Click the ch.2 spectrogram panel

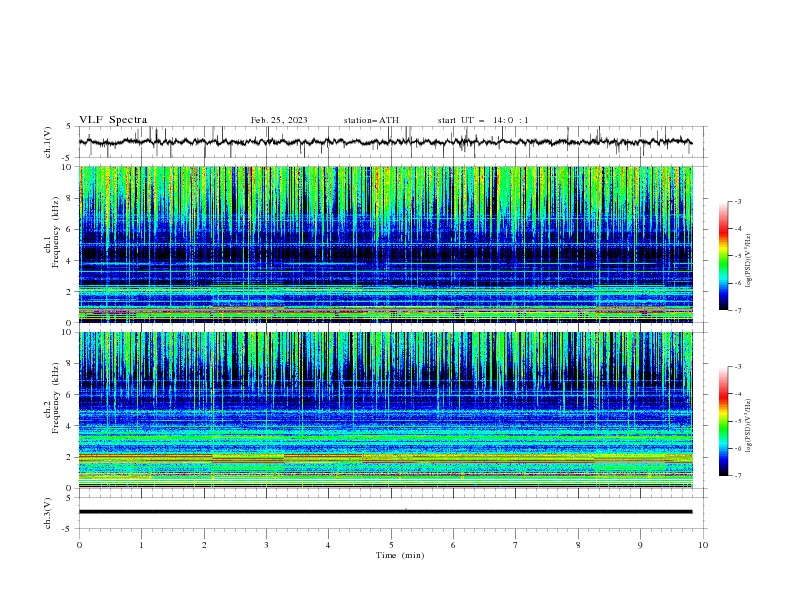coord(386,410)
